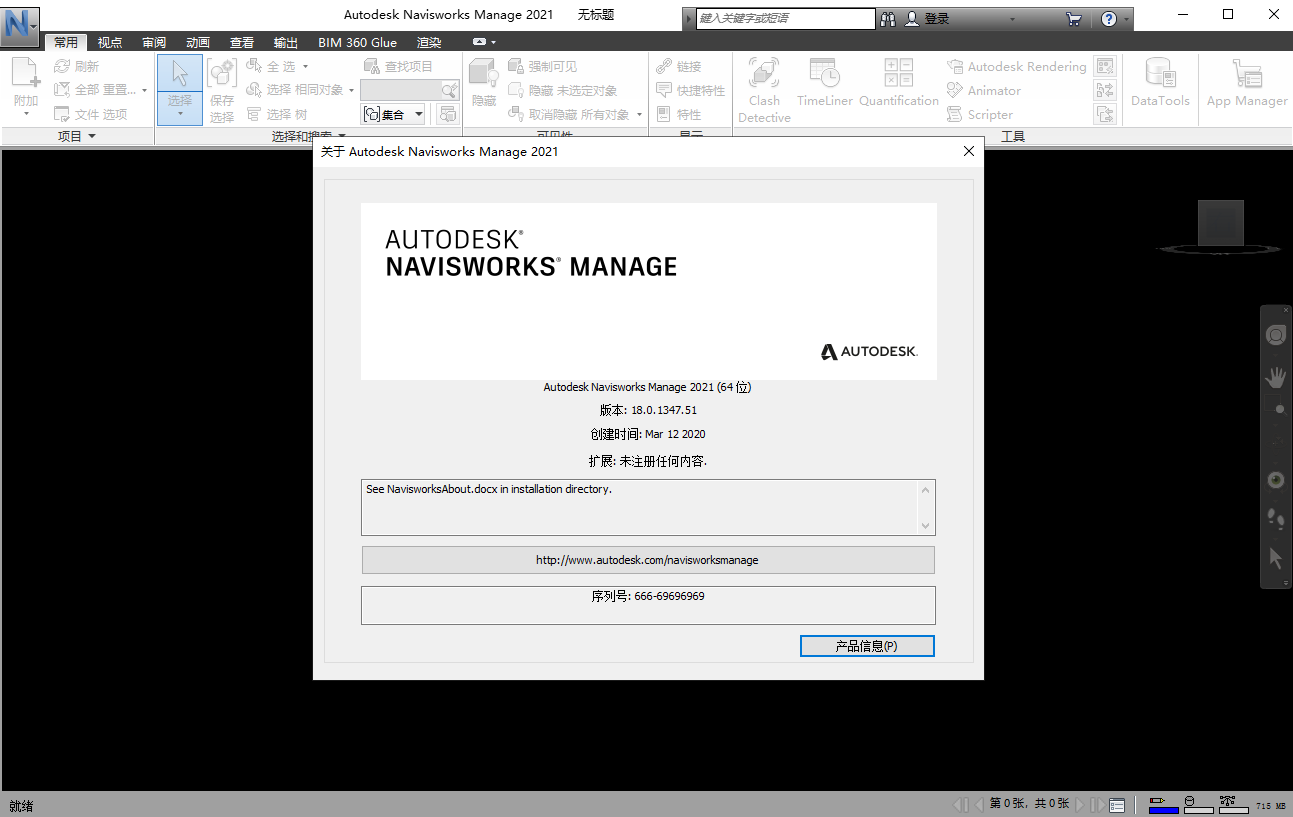
Task: Click the scroll down arrow in About text box
Action: (x=926, y=526)
